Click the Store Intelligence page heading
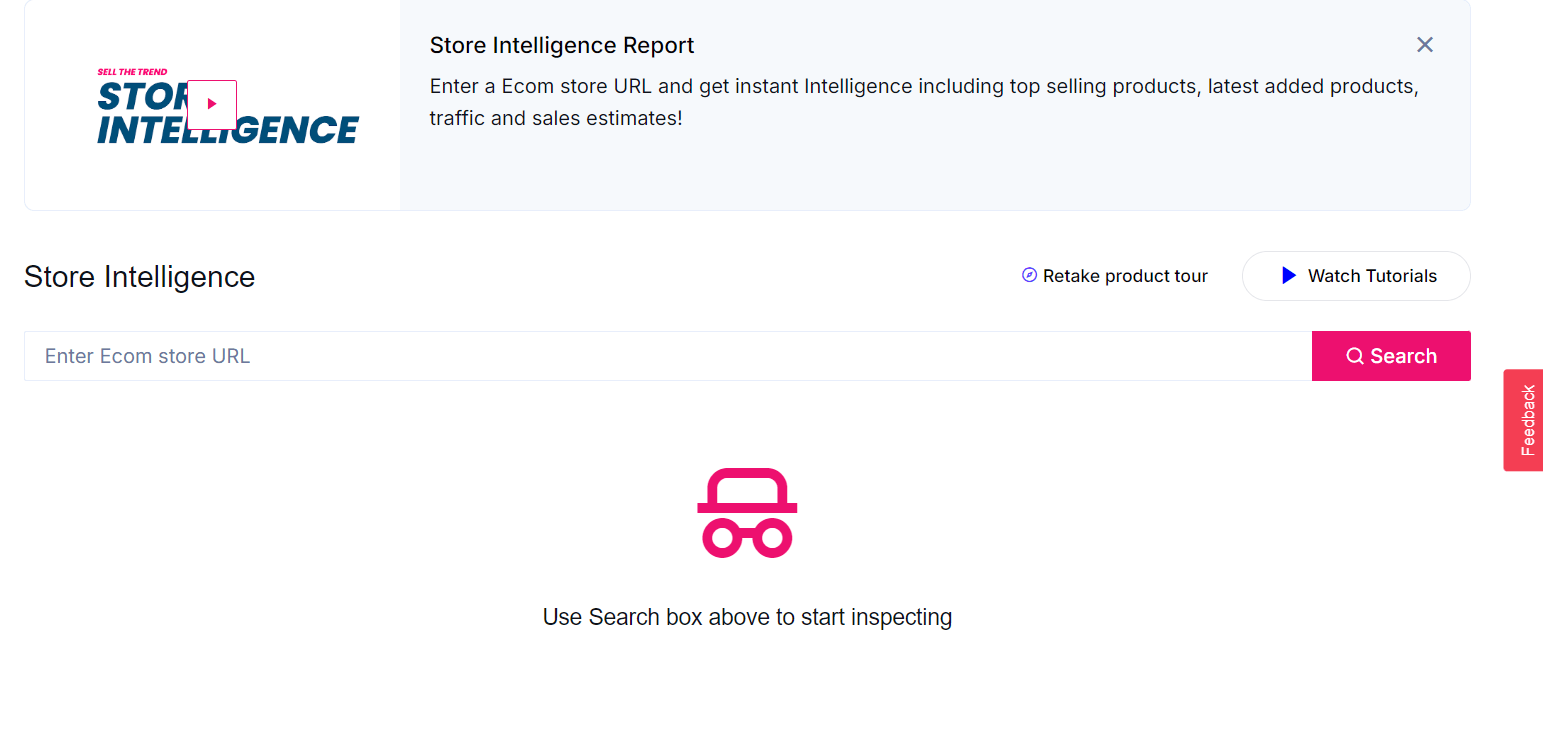This screenshot has height=753, width=1543. tap(140, 276)
